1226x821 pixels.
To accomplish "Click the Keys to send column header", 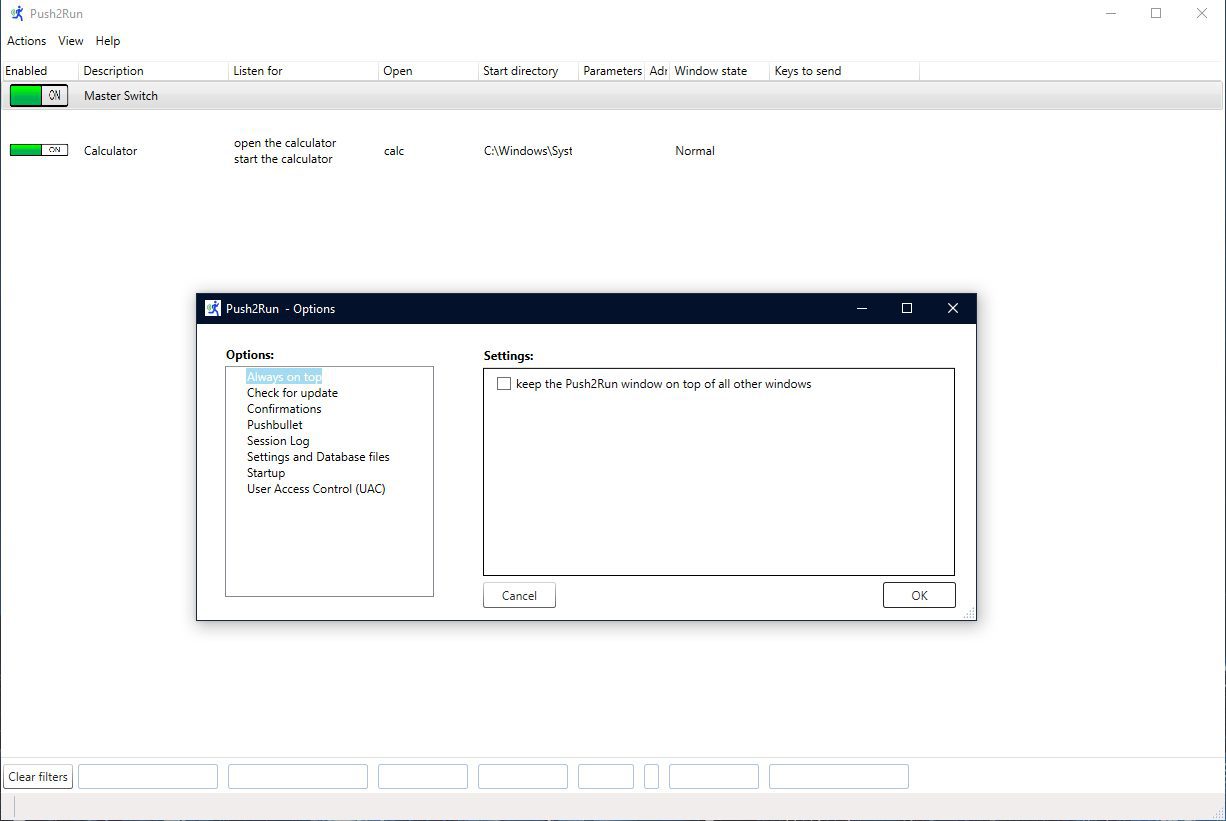I will coord(845,71).
